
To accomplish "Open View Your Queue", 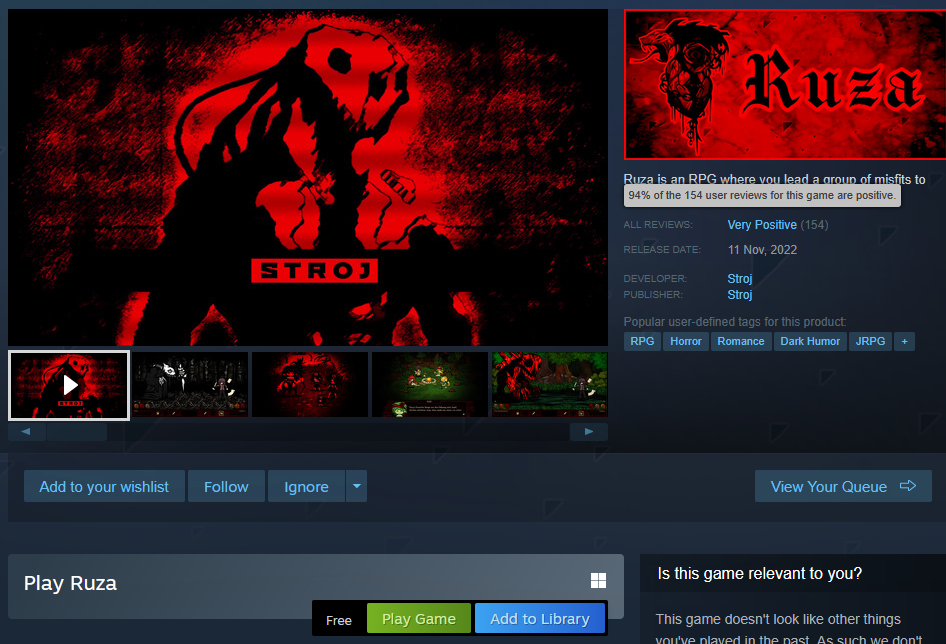I will click(843, 486).
